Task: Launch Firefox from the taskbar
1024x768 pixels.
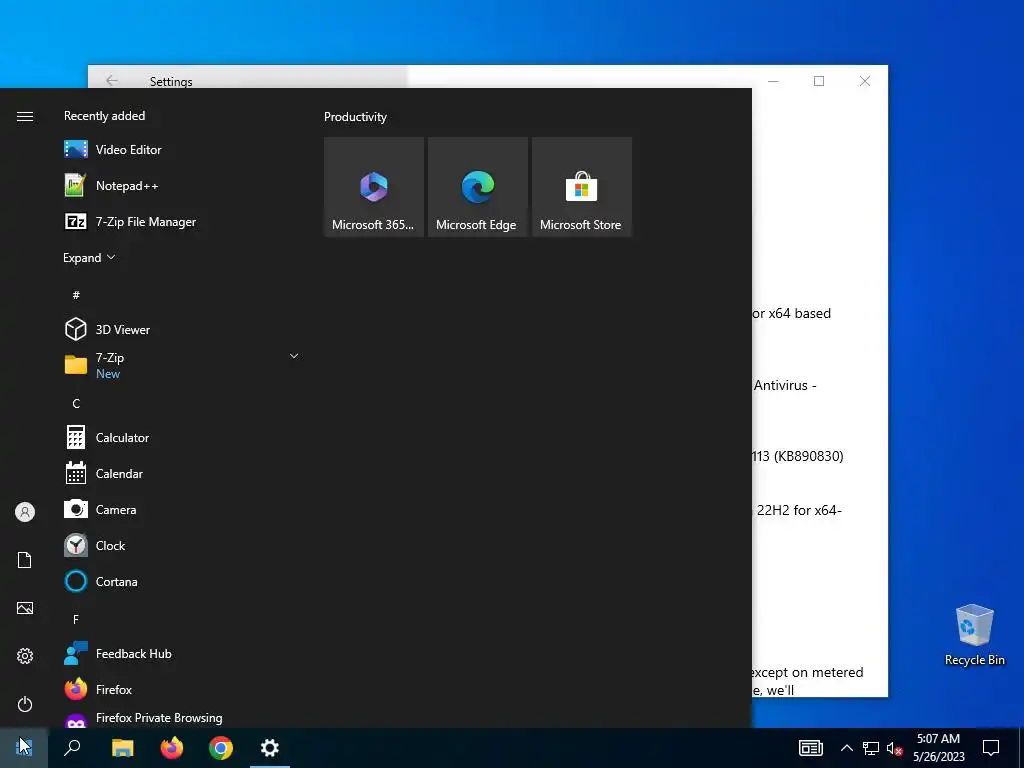Action: click(172, 748)
